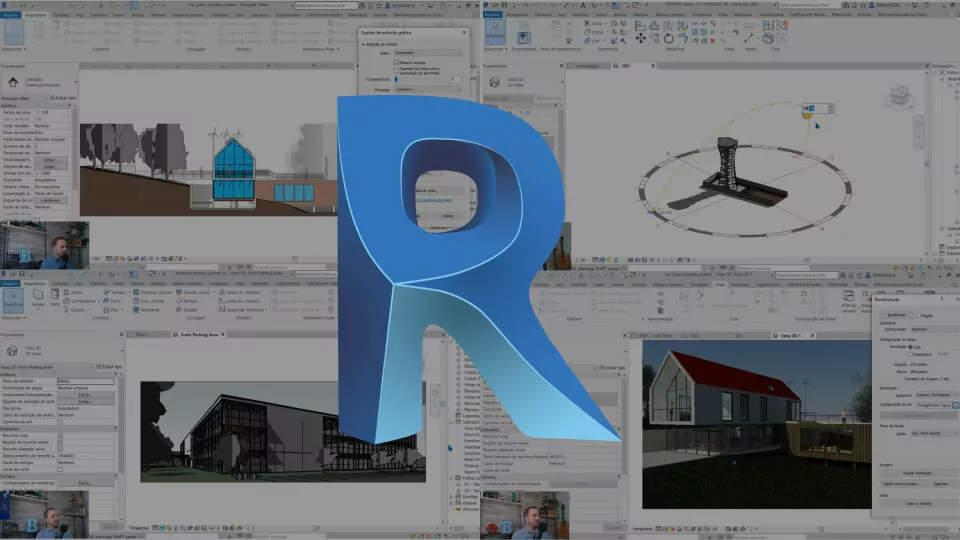The width and height of the screenshot is (960, 540).
Task: Click the Transparência slider handle
Action: [397, 79]
